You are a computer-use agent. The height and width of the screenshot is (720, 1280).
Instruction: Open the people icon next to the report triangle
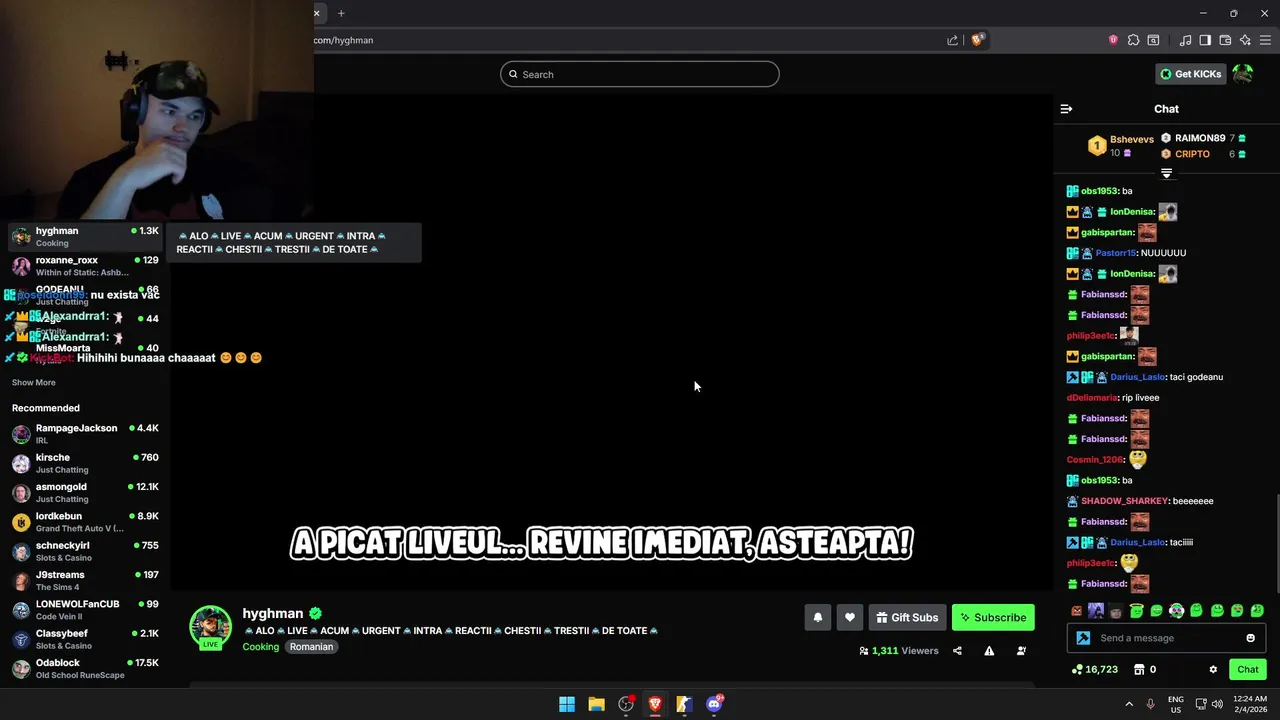pos(1021,651)
